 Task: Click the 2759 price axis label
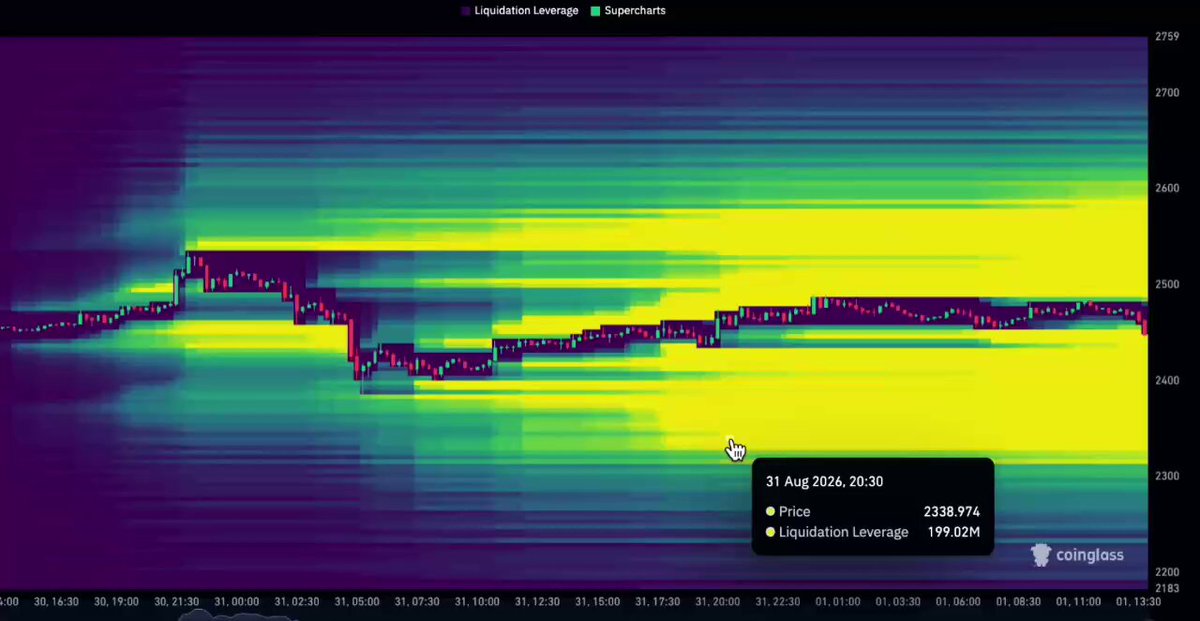tap(1167, 37)
